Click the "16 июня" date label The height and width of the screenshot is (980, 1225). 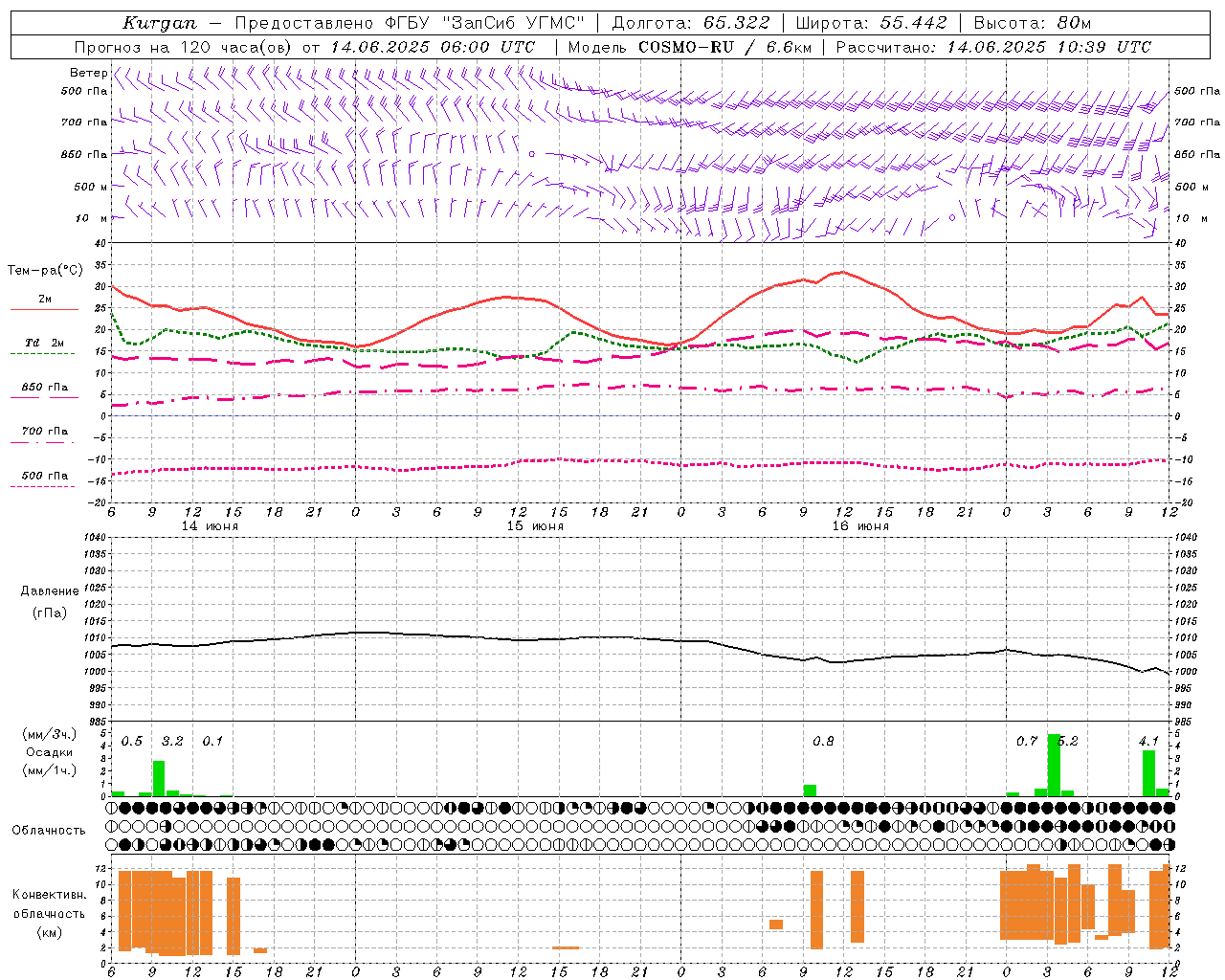click(x=860, y=526)
